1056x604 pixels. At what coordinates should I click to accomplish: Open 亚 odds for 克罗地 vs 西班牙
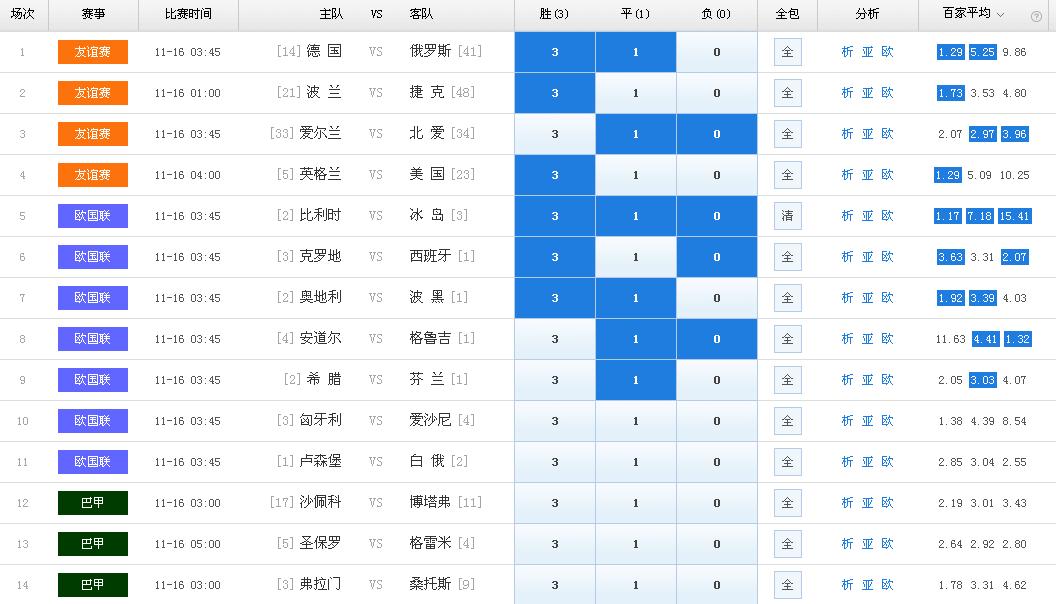point(867,257)
